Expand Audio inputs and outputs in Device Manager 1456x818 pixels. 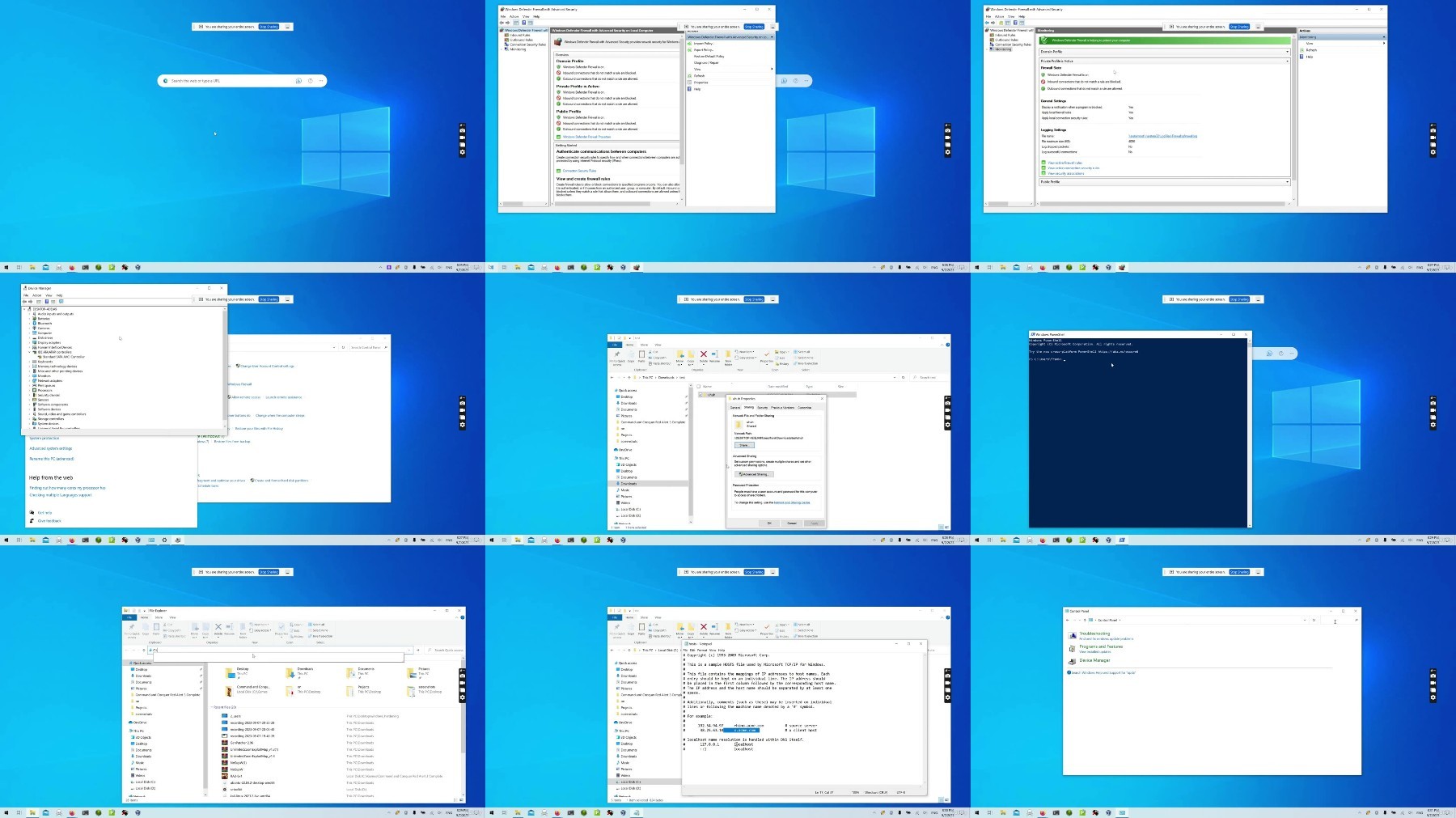(30, 314)
